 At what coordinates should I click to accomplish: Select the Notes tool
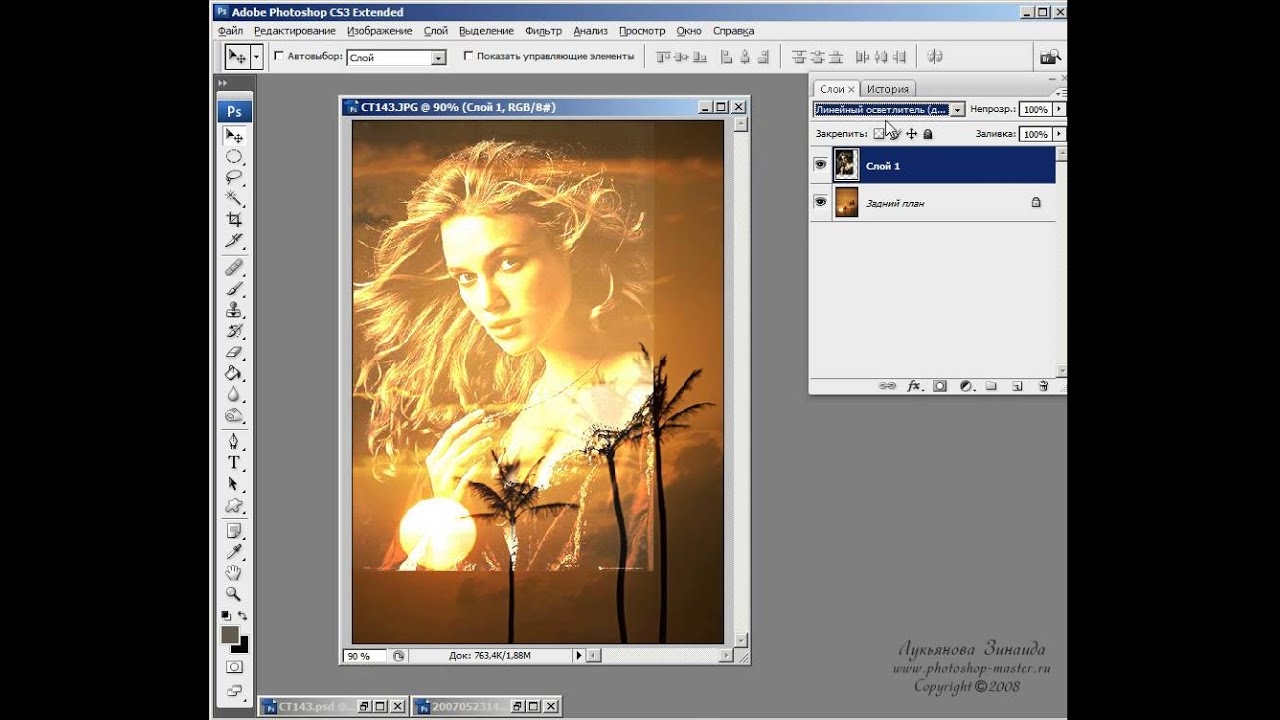click(x=234, y=530)
